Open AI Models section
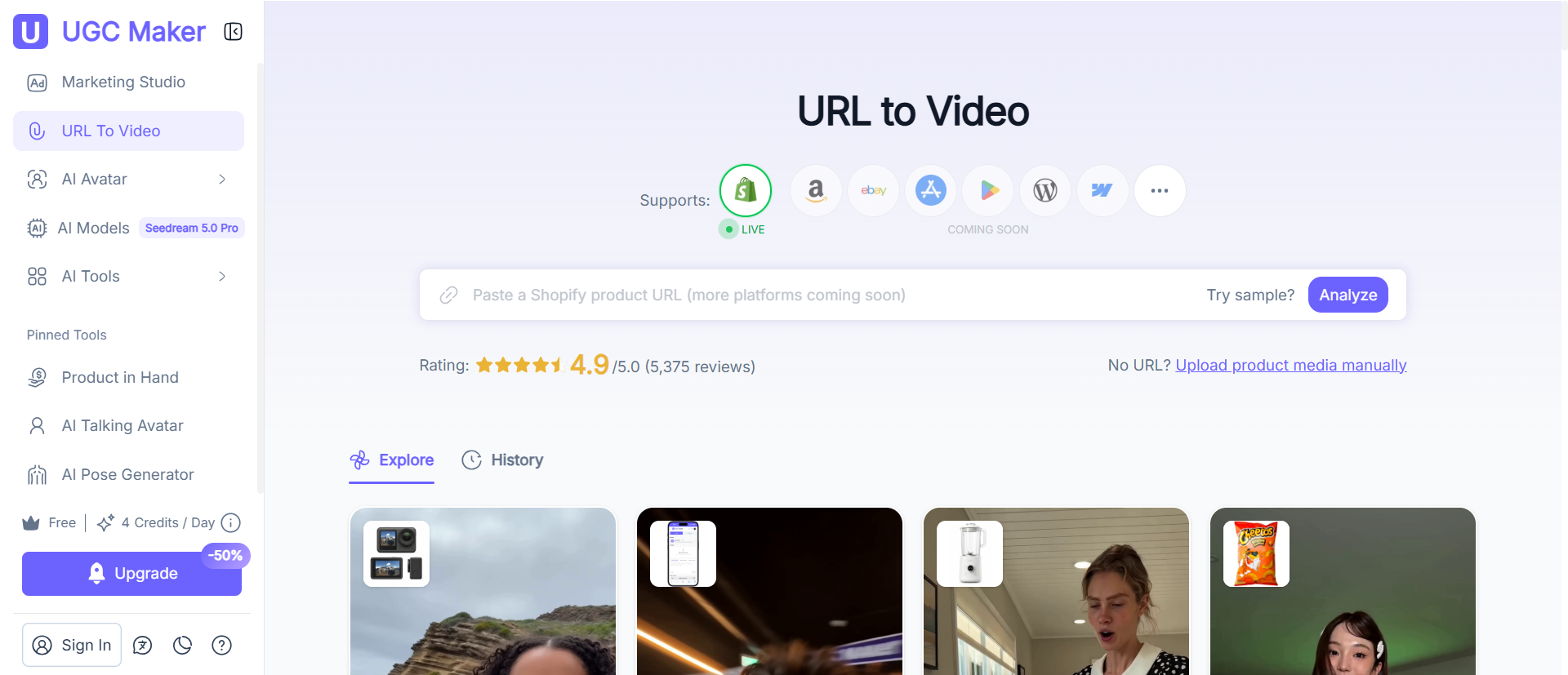The image size is (1568, 675). [93, 228]
